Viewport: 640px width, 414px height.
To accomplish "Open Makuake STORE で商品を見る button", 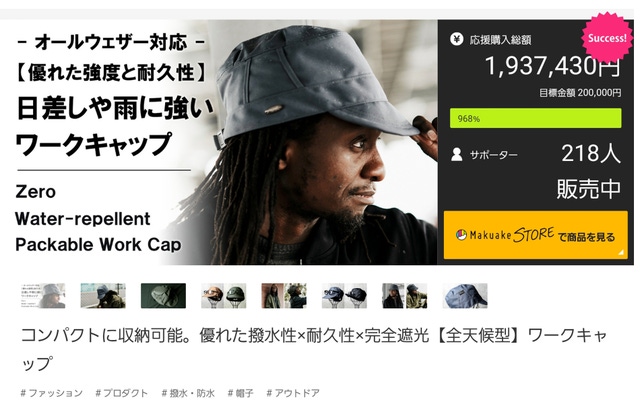I will (x=536, y=235).
